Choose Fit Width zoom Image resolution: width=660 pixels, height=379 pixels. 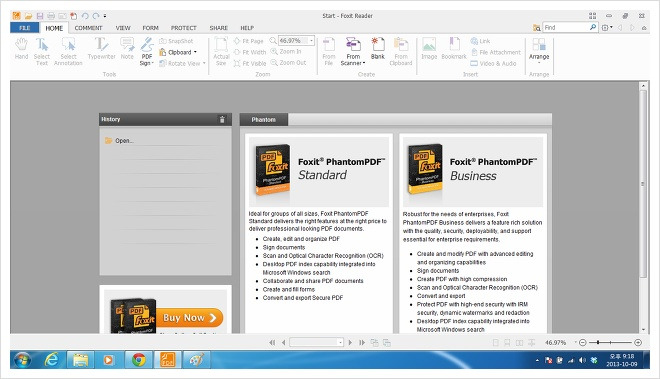250,52
